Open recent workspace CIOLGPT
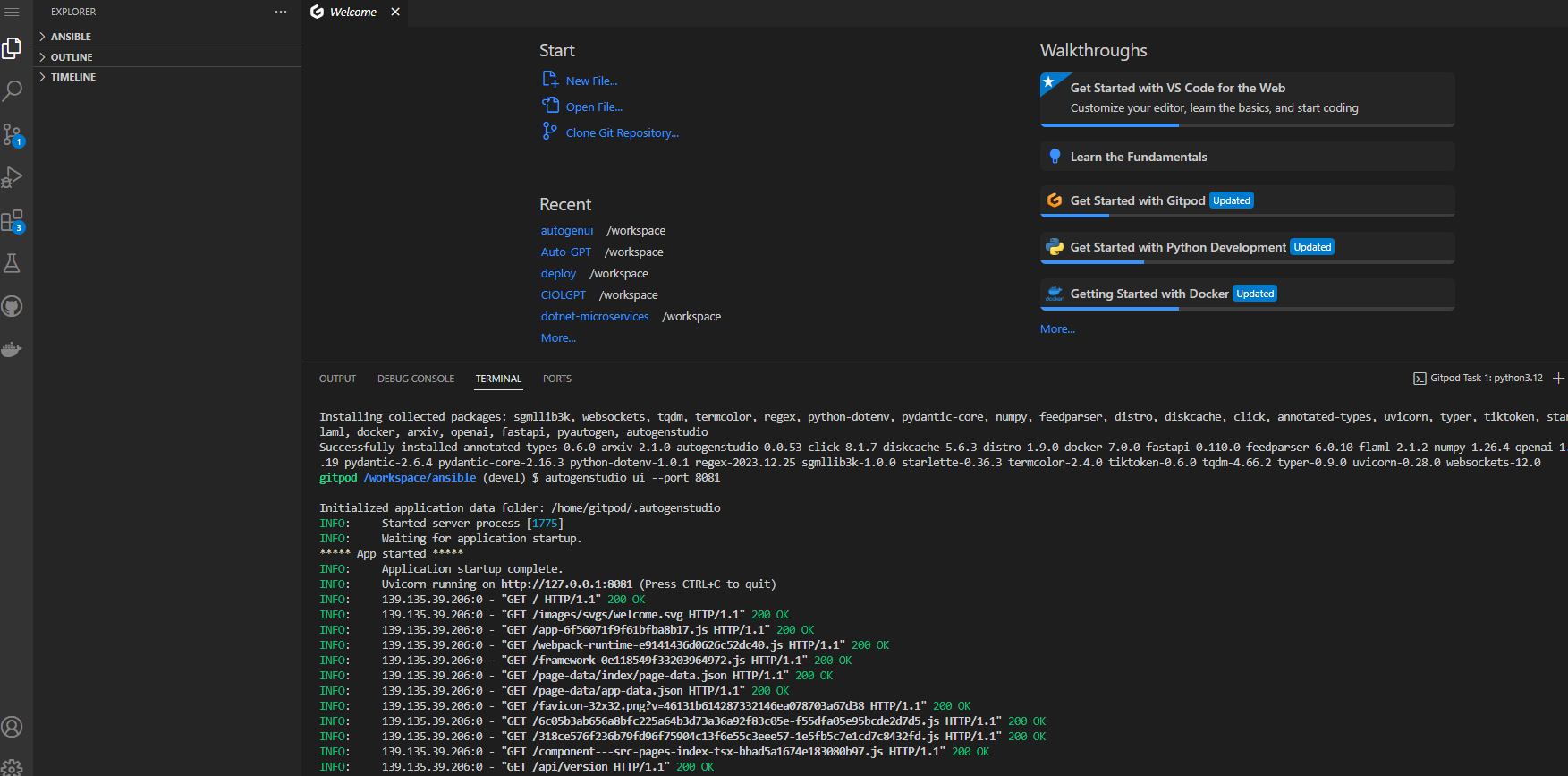The image size is (1568, 776). 564,294
